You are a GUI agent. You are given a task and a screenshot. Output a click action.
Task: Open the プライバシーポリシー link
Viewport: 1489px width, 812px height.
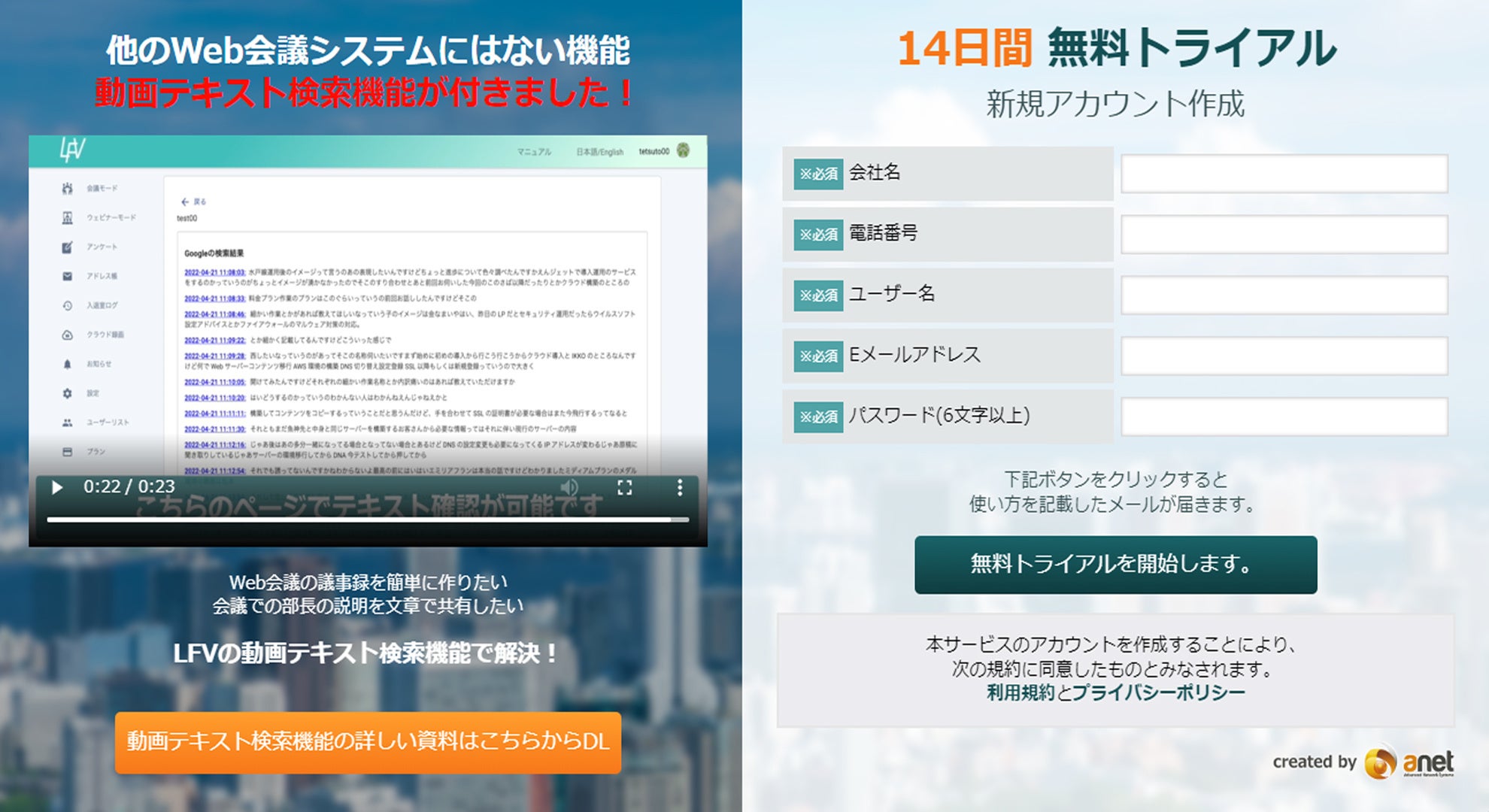[x=1158, y=692]
